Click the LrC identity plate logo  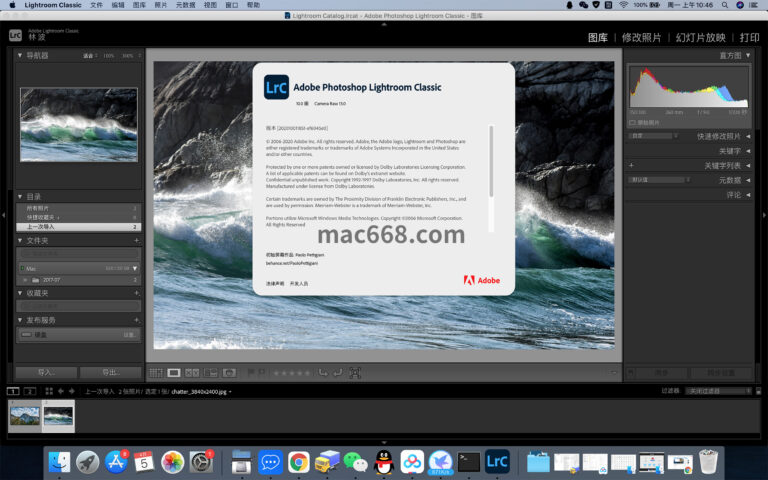pyautogui.click(x=15, y=35)
